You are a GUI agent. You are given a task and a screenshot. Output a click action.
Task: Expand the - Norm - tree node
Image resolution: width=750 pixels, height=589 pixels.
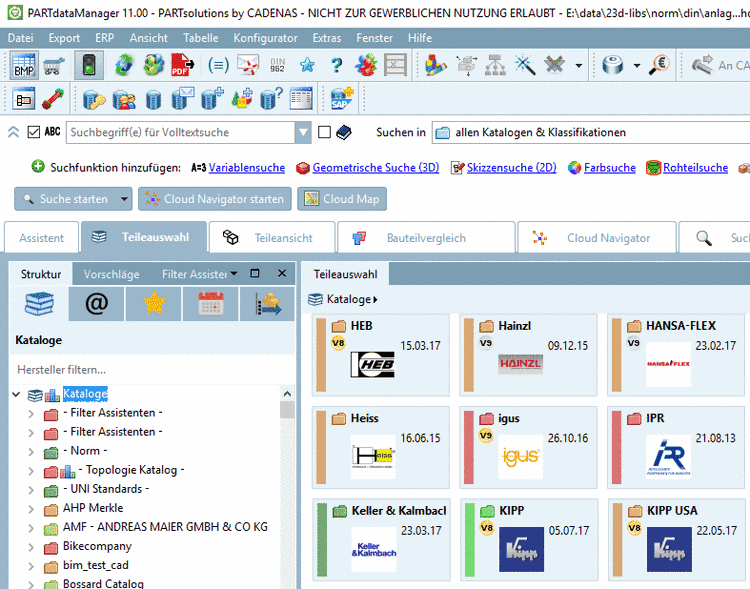coord(31,452)
